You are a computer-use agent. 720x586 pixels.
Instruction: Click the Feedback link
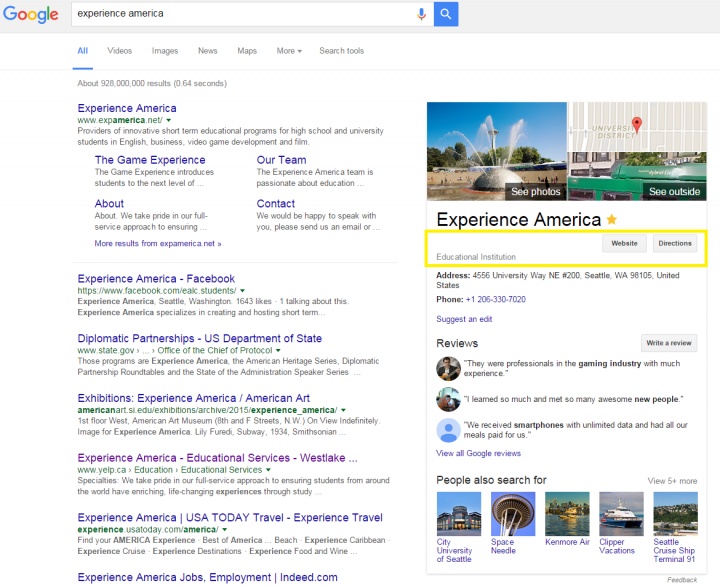coord(682,580)
